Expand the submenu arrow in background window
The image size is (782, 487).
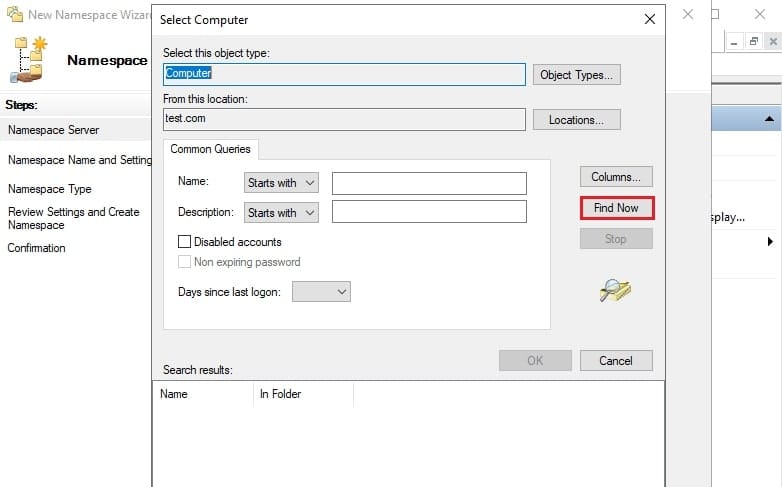[770, 242]
